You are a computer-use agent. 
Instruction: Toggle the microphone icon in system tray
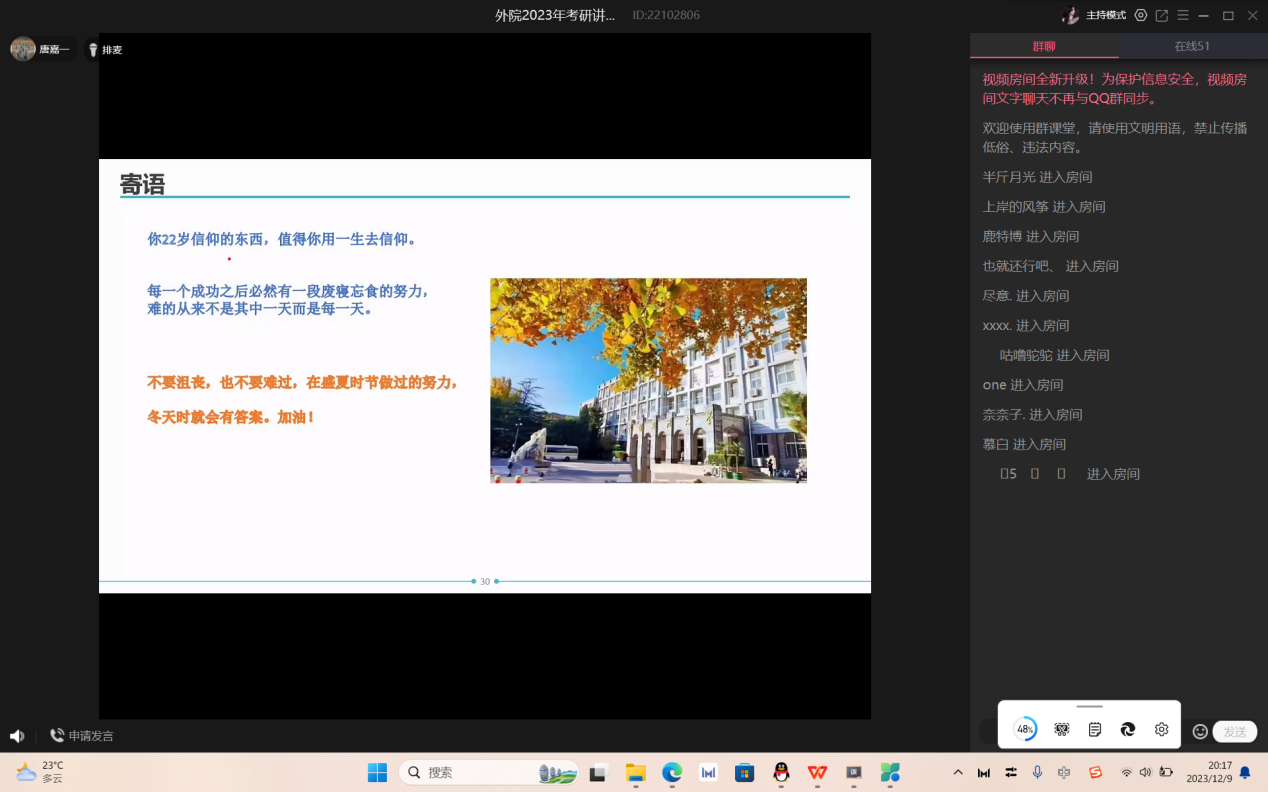pyautogui.click(x=1038, y=772)
